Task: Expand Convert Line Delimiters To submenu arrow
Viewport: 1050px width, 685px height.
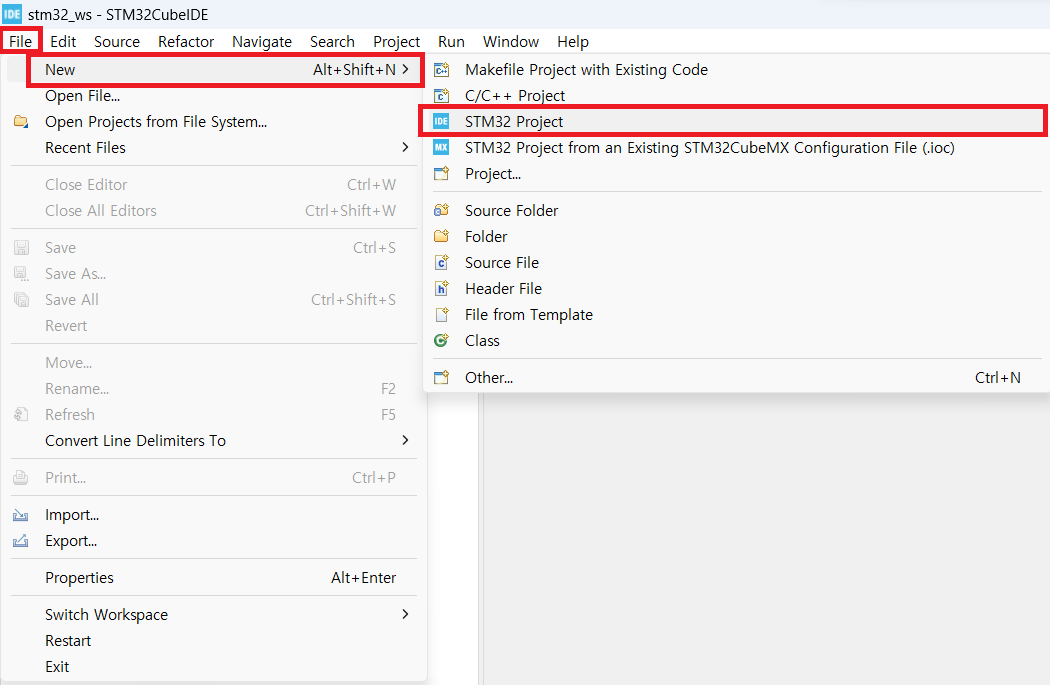Action: point(405,440)
